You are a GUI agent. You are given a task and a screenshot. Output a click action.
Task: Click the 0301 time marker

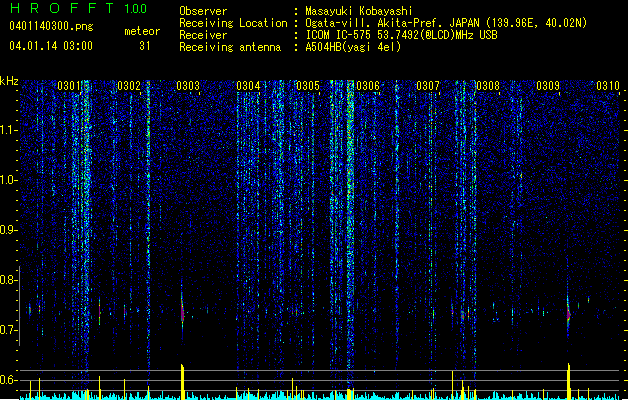[x=69, y=85]
